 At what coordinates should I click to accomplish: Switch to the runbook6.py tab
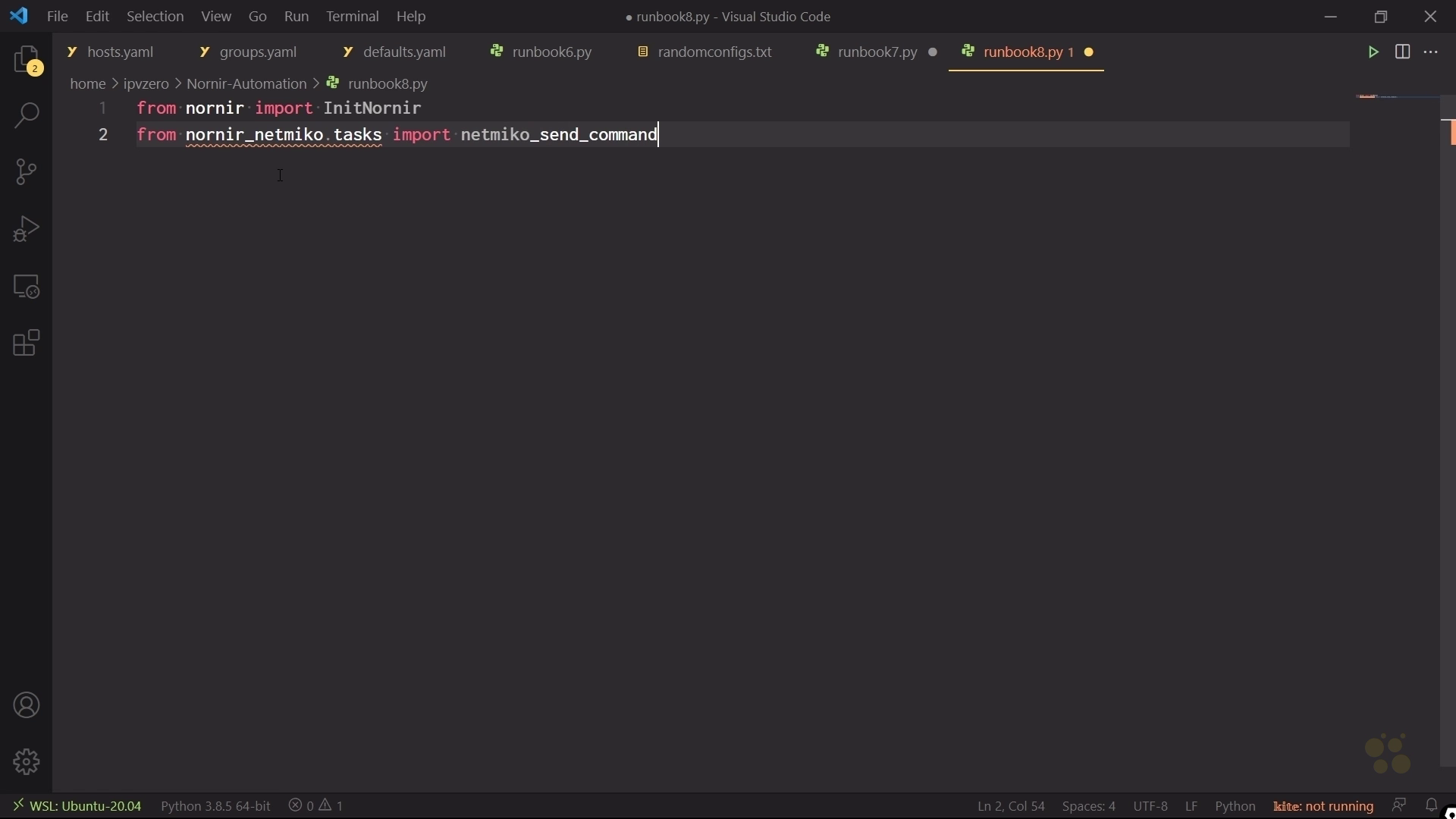551,52
